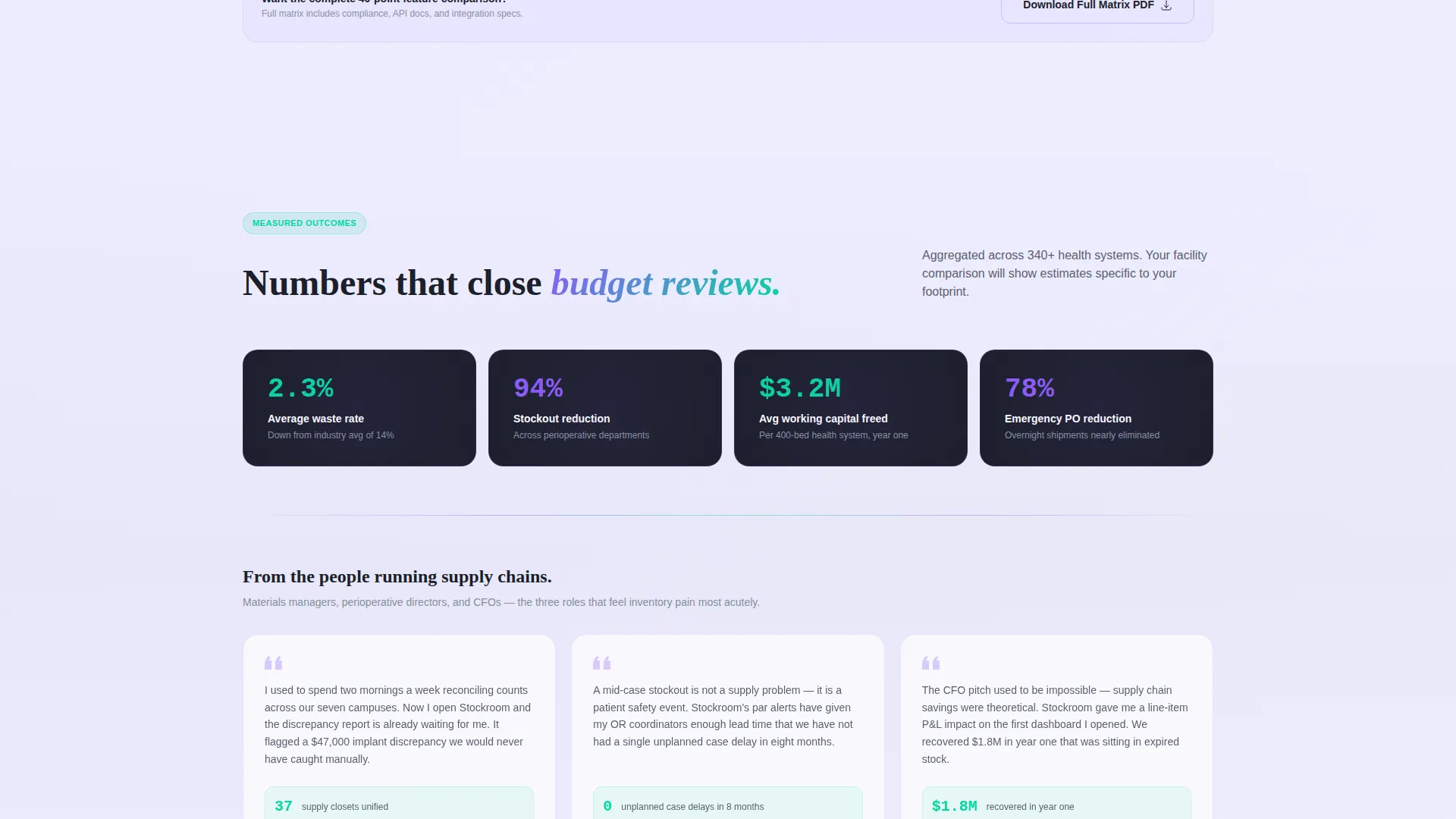Click 'Aggregated across 340+ health systems' paragraph
The image size is (1456, 819).
(x=1065, y=274)
